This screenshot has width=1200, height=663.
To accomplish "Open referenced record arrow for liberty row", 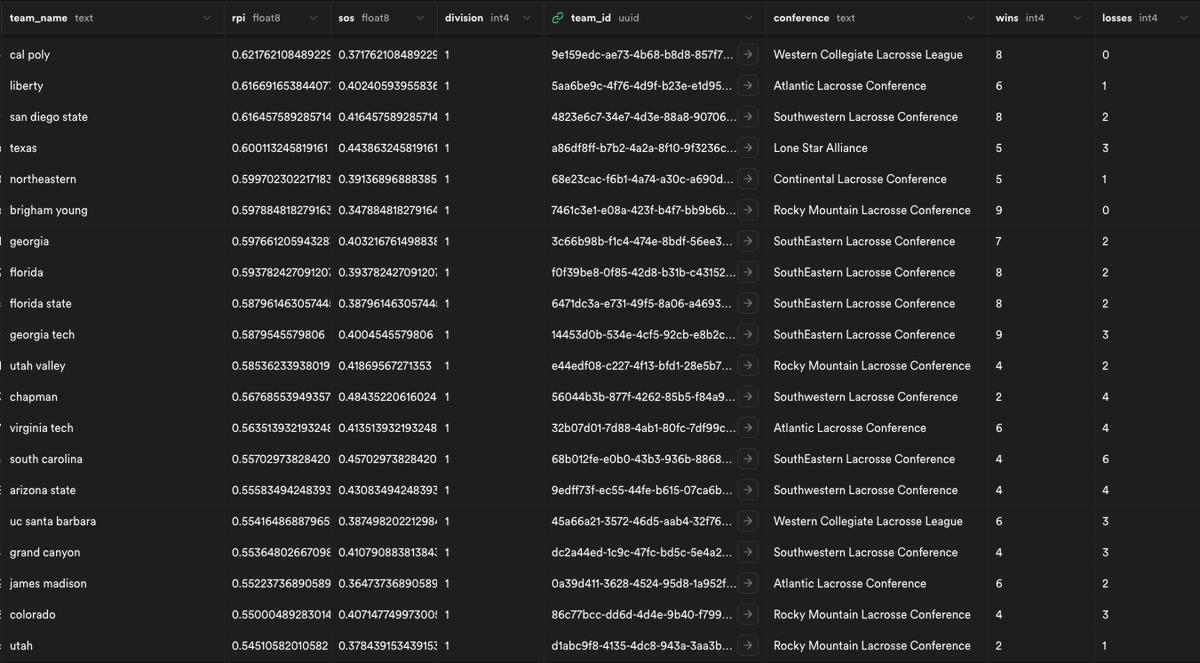I will point(748,86).
